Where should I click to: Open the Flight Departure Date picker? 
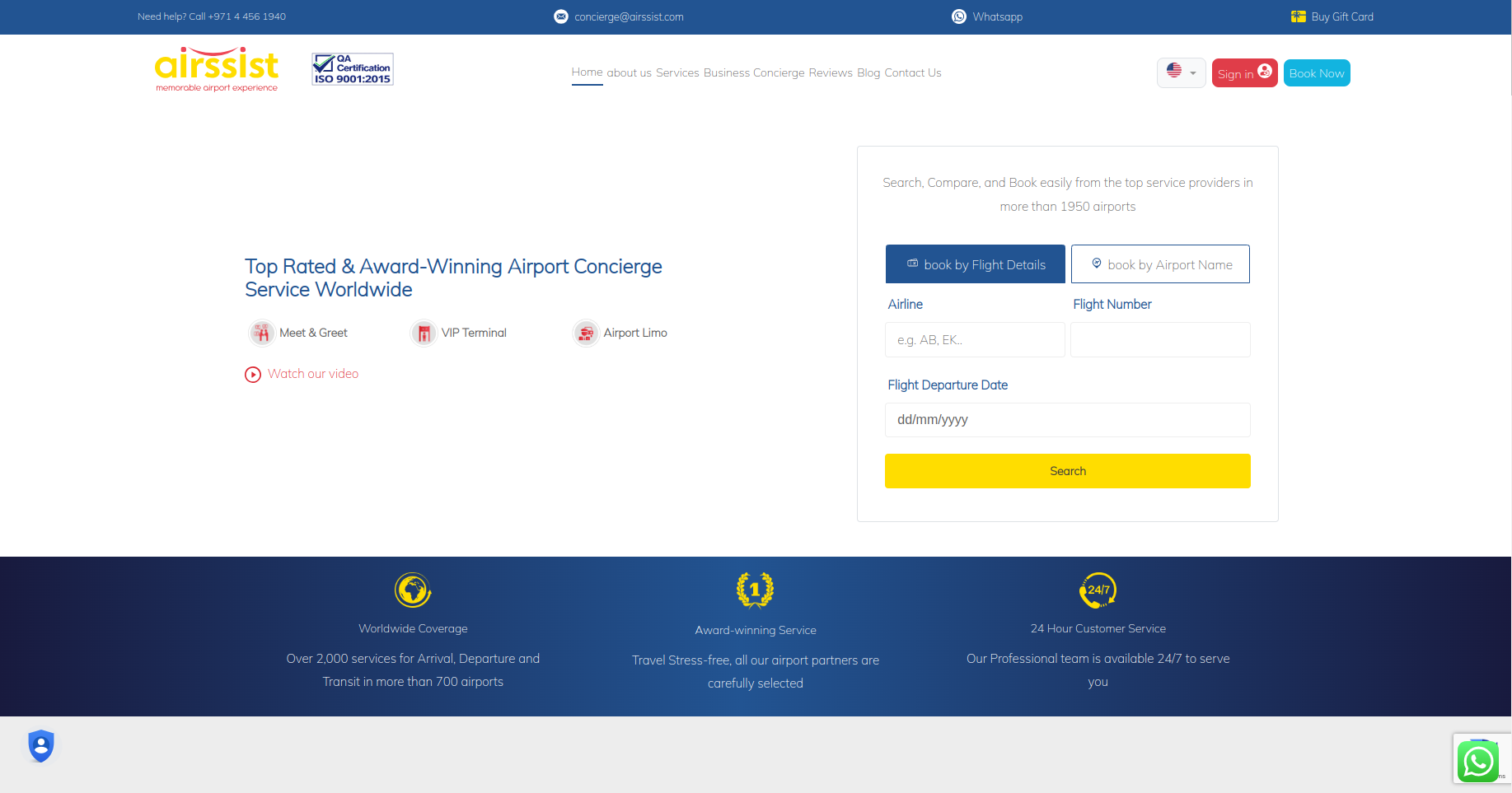coord(1067,420)
